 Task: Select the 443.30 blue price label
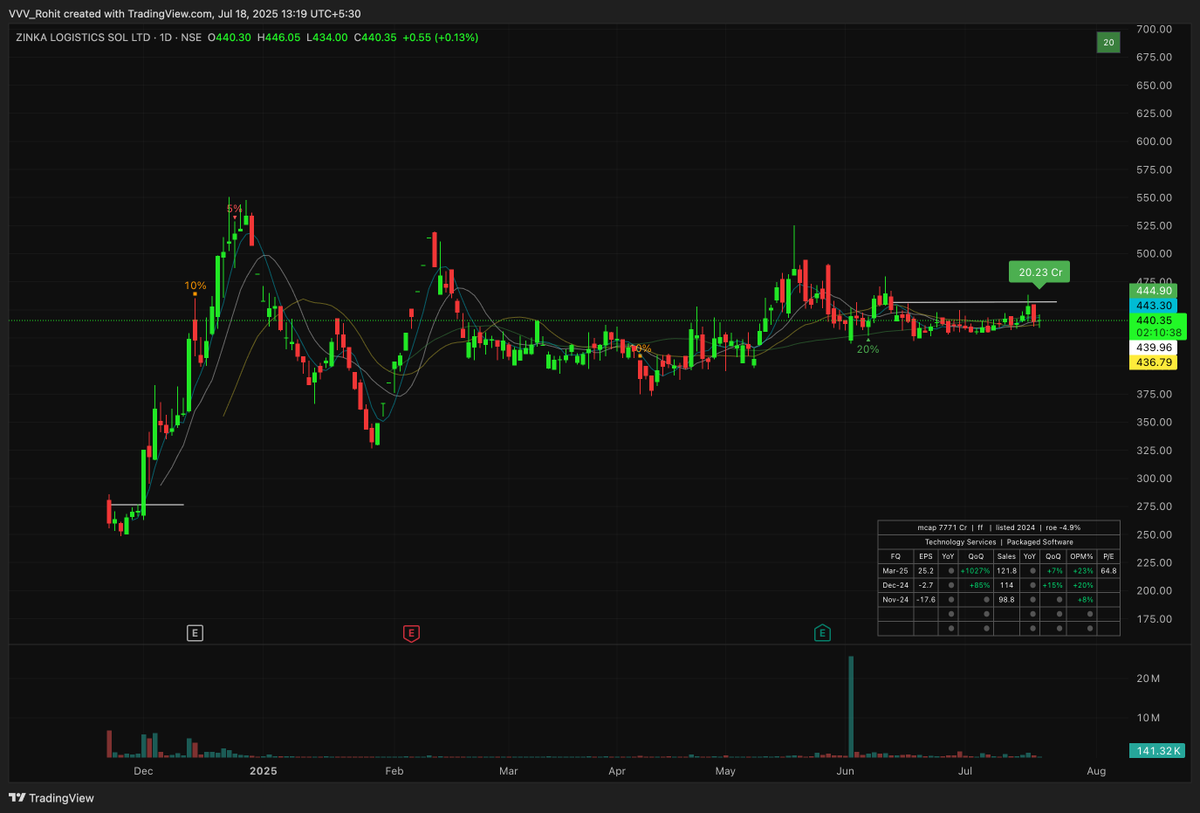pos(1153,305)
